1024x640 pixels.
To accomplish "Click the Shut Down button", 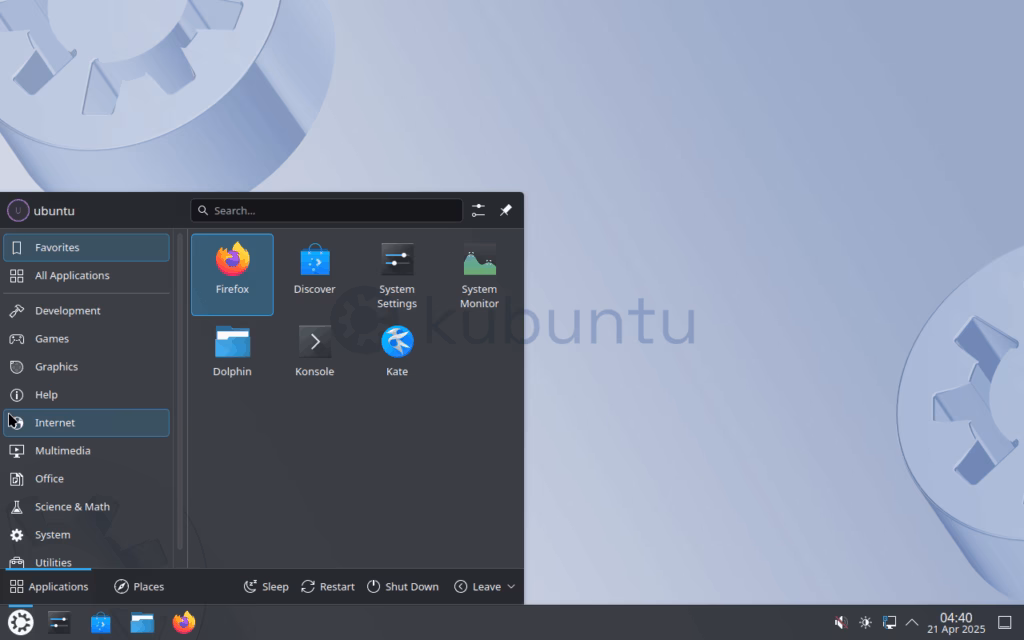I will (402, 586).
